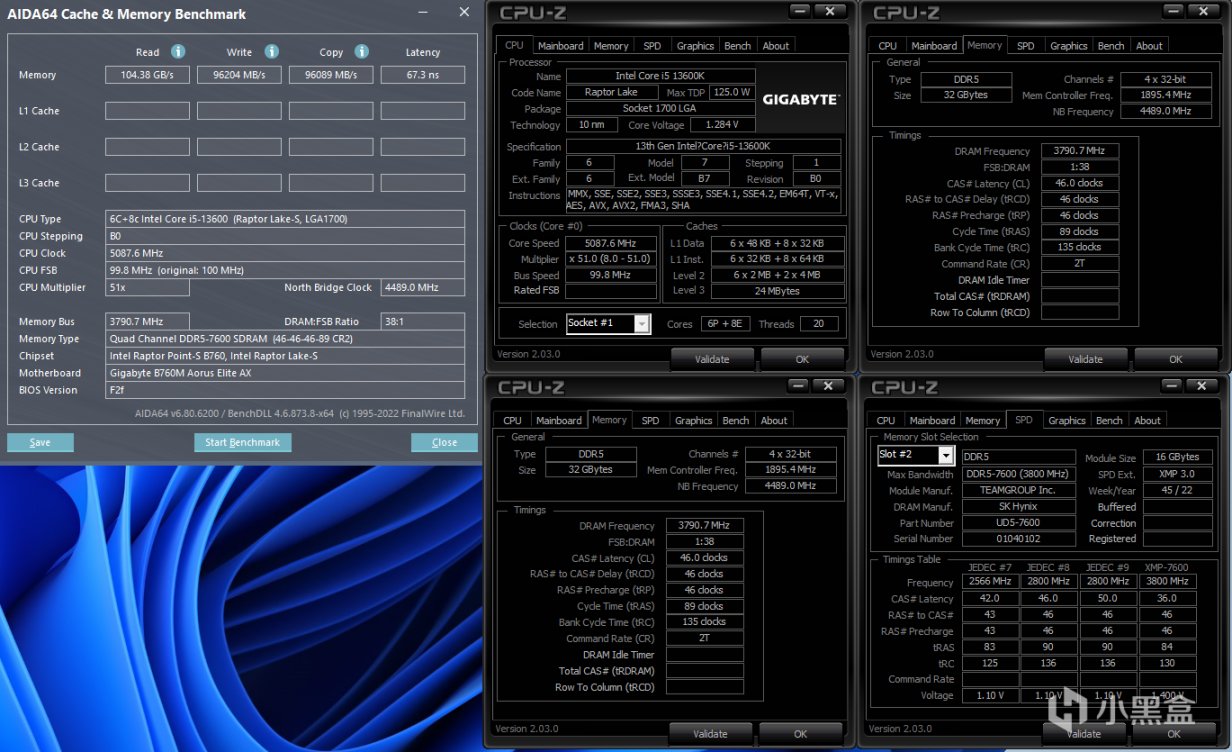Click the GIGABYTE logo in the CPU-Z CPU window
This screenshot has height=752, width=1232.
click(800, 99)
